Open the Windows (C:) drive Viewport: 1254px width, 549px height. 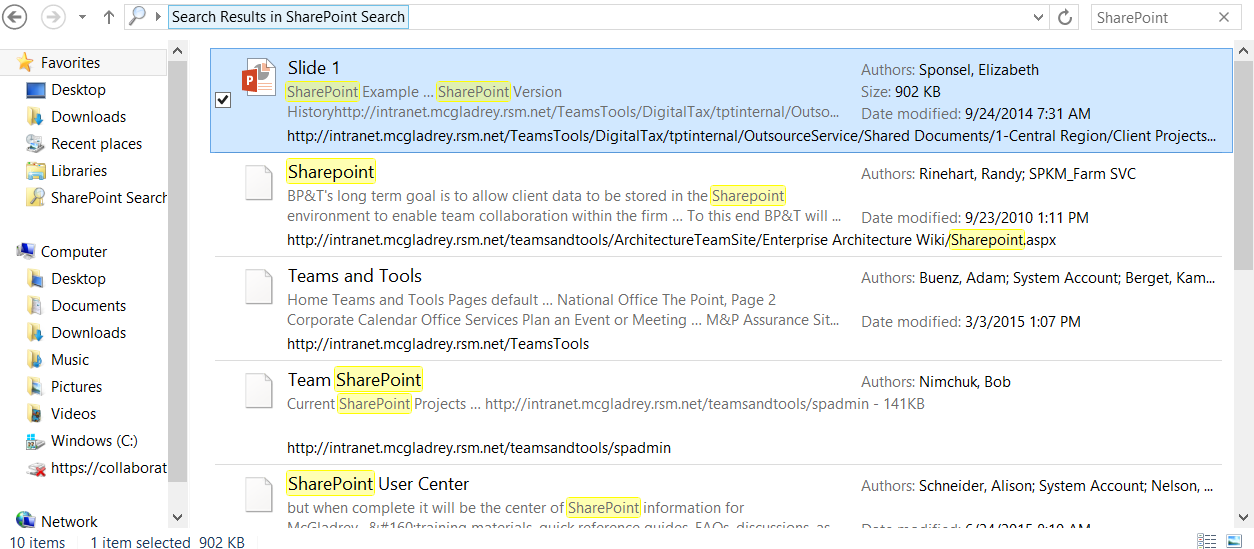(95, 441)
